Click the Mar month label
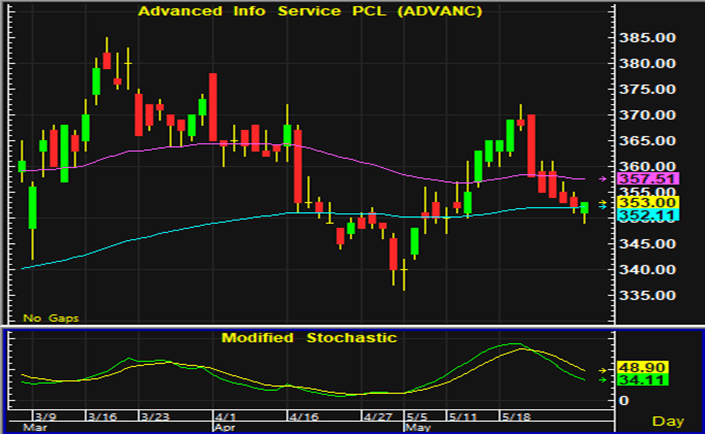 click(35, 427)
